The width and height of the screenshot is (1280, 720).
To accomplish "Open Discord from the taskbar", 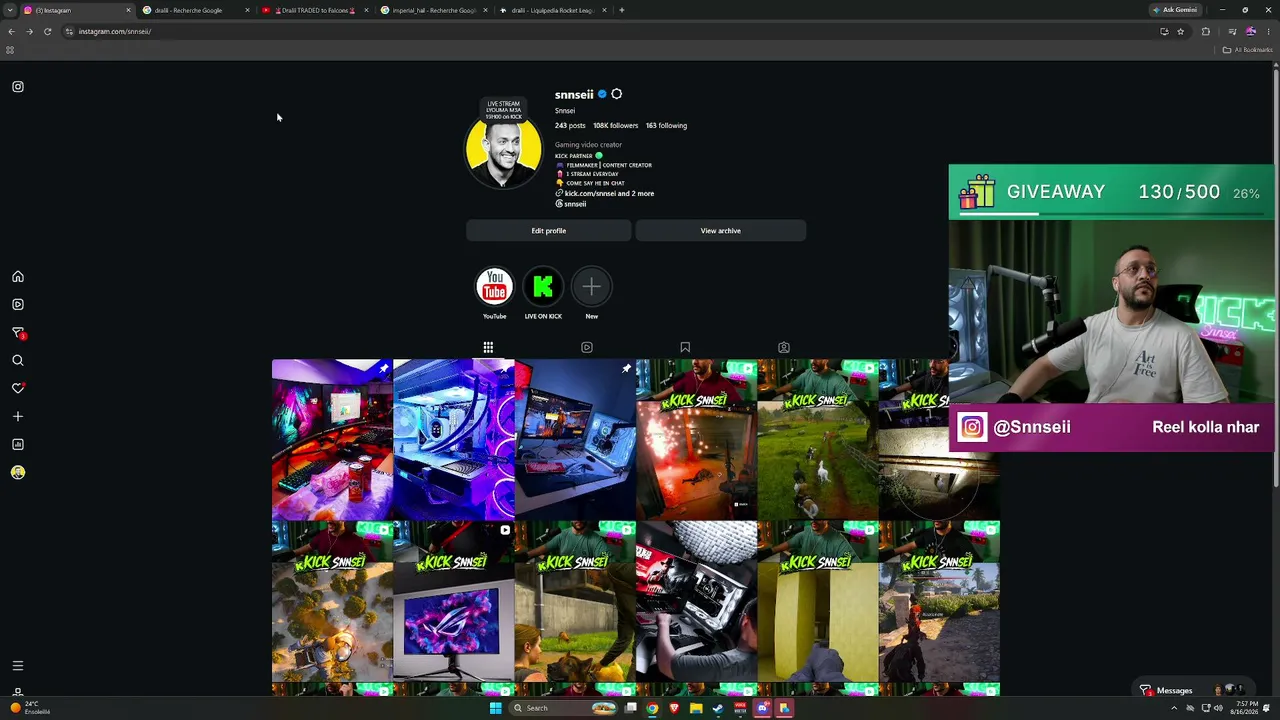I will (762, 709).
